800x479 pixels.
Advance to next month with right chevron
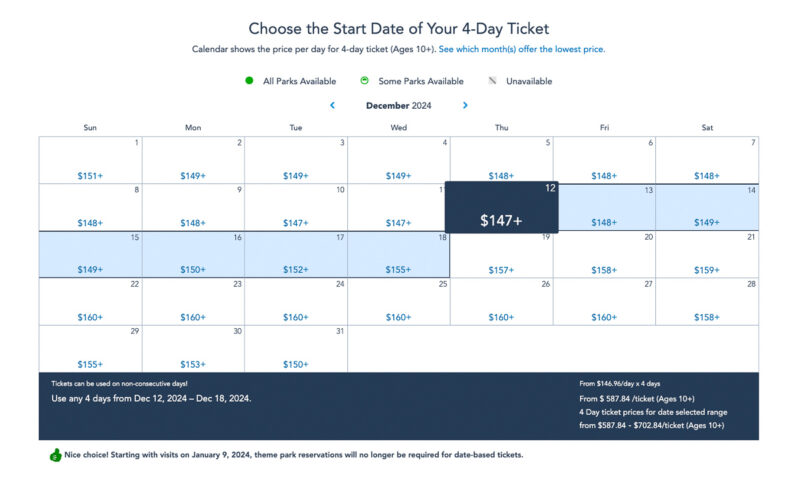click(465, 105)
